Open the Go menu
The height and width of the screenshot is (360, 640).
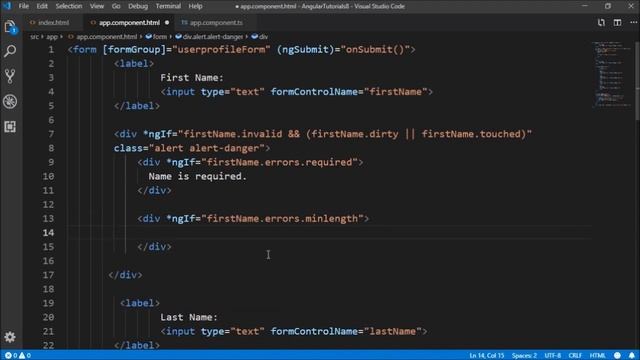point(116,6)
